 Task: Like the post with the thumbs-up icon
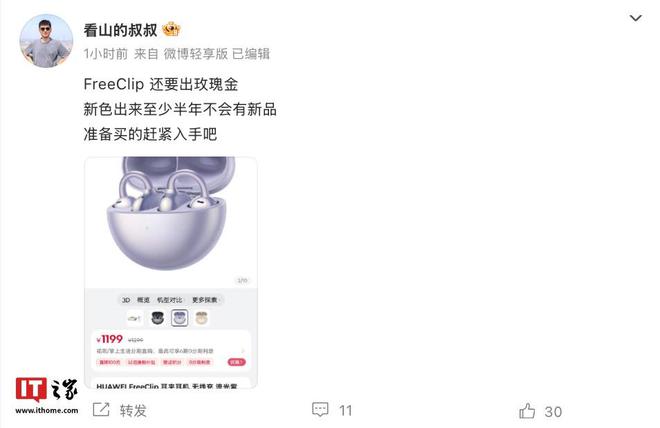pos(527,411)
